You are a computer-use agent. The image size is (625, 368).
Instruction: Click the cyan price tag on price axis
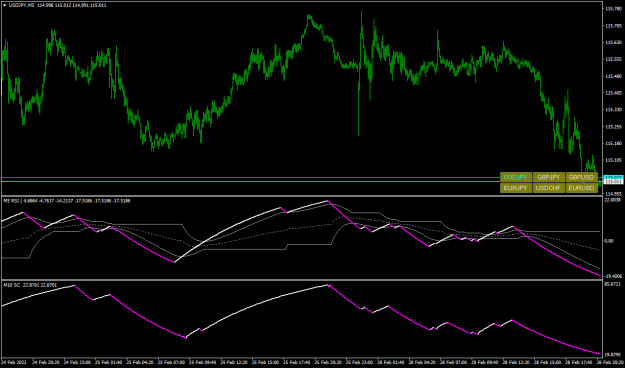point(614,177)
